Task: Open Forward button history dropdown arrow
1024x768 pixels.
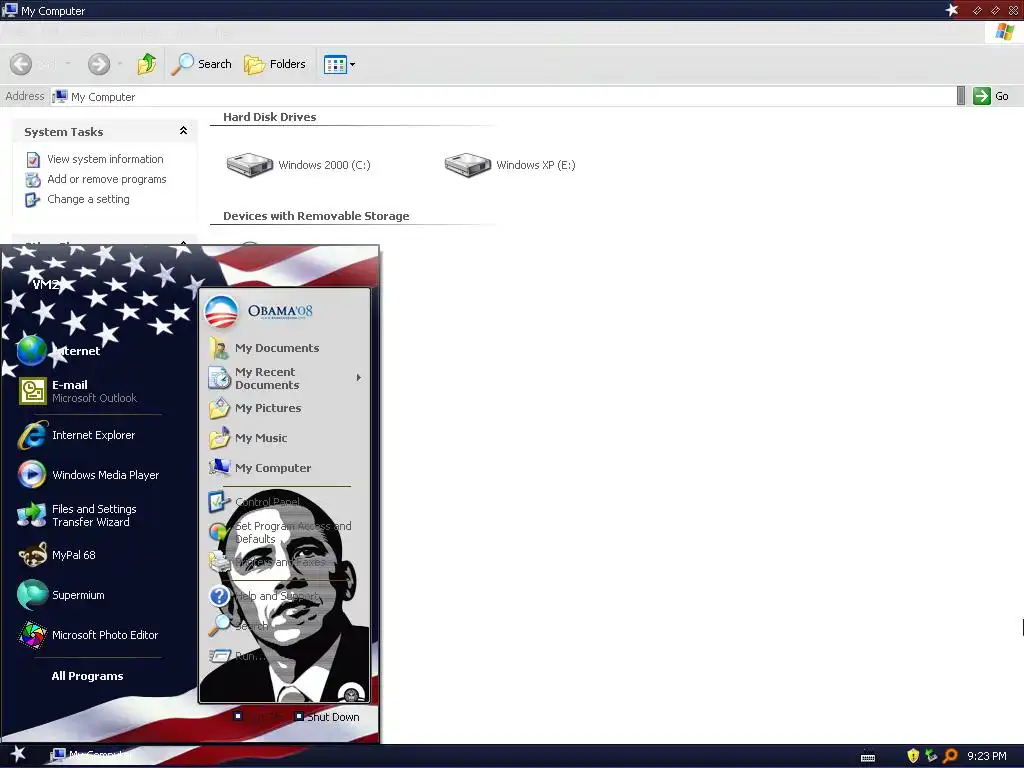Action: (120, 64)
